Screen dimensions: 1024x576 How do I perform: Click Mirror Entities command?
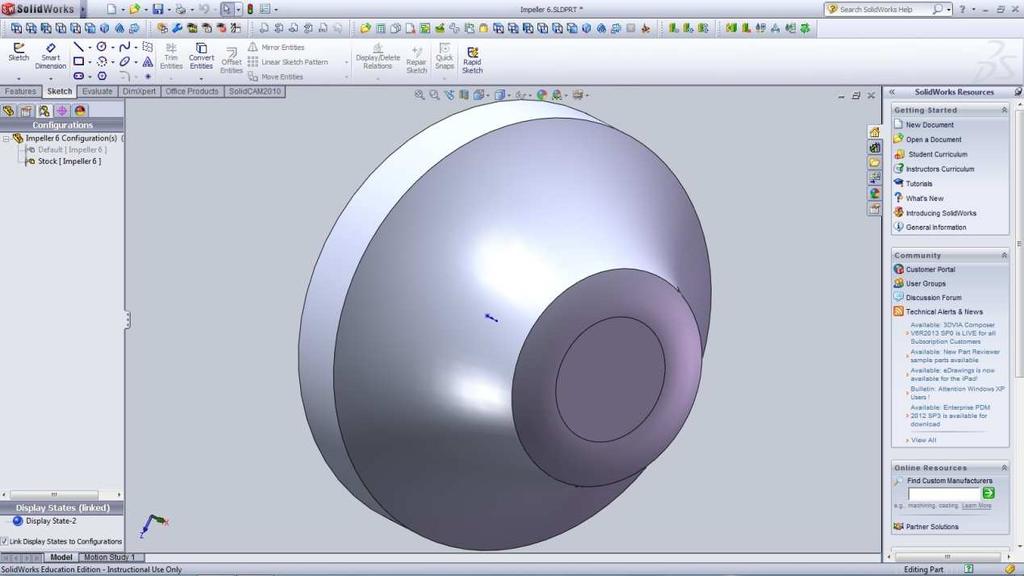click(x=276, y=47)
